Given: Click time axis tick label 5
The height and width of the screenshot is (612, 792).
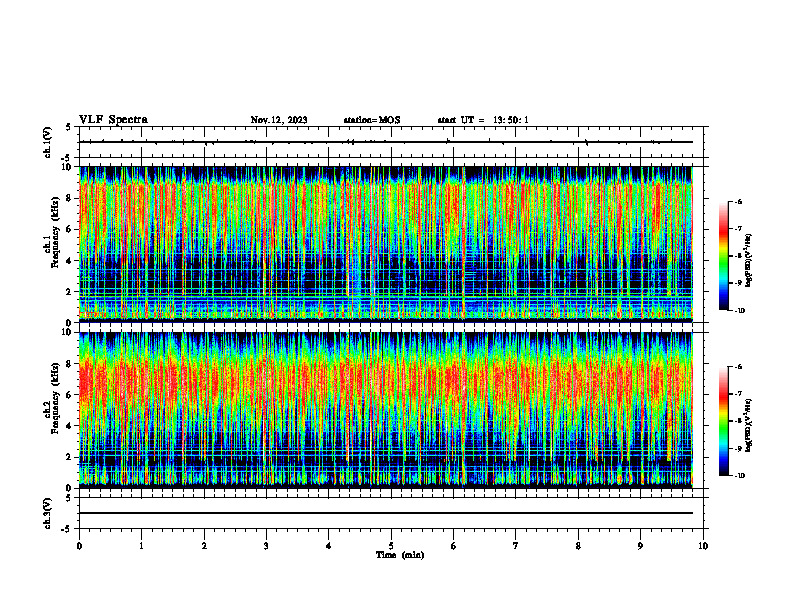Looking at the screenshot, I should (x=391, y=546).
